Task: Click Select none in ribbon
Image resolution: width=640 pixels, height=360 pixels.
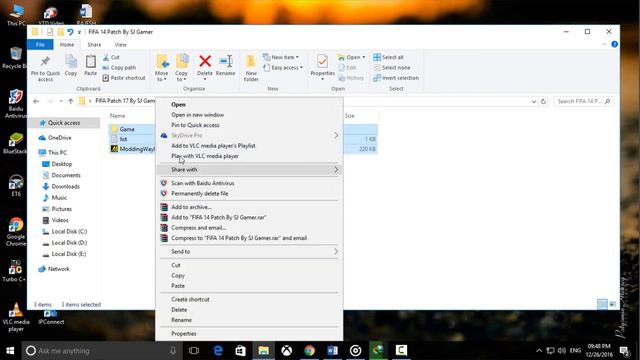Action: point(391,67)
